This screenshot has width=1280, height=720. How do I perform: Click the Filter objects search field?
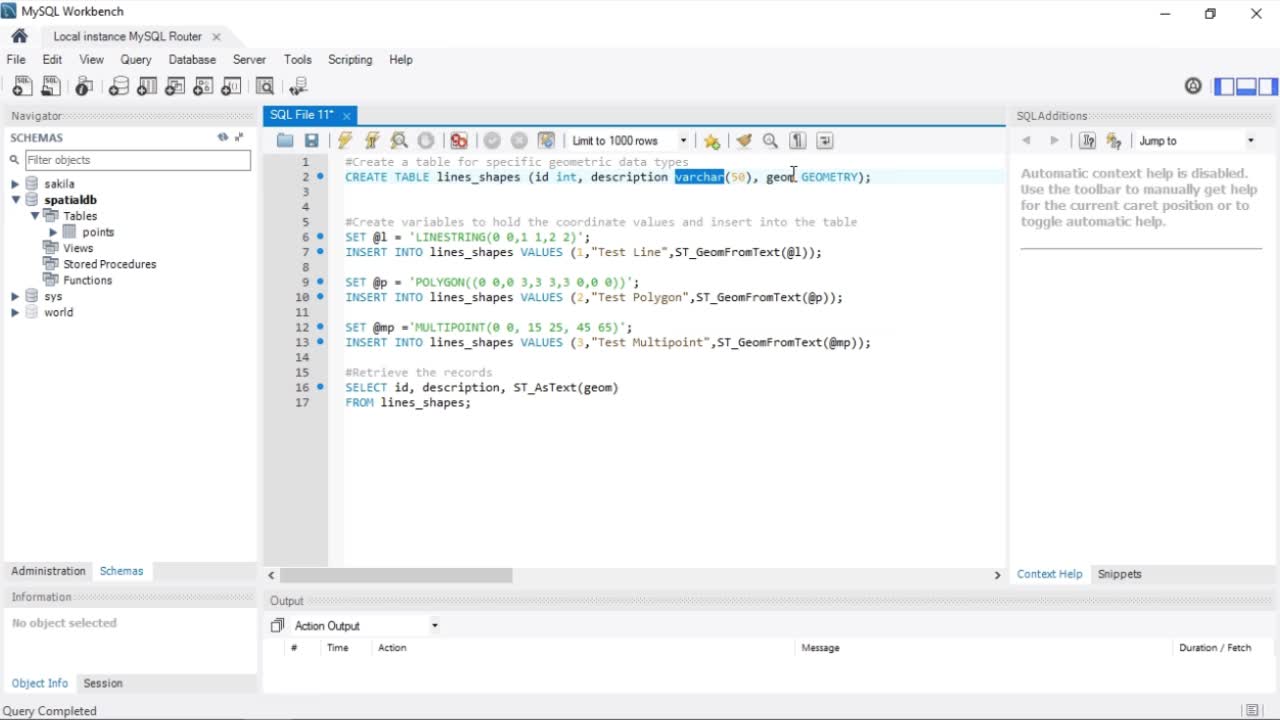point(137,160)
